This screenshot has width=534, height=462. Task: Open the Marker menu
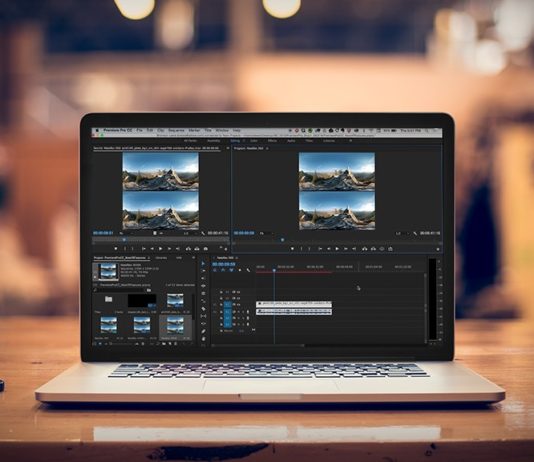[194, 130]
